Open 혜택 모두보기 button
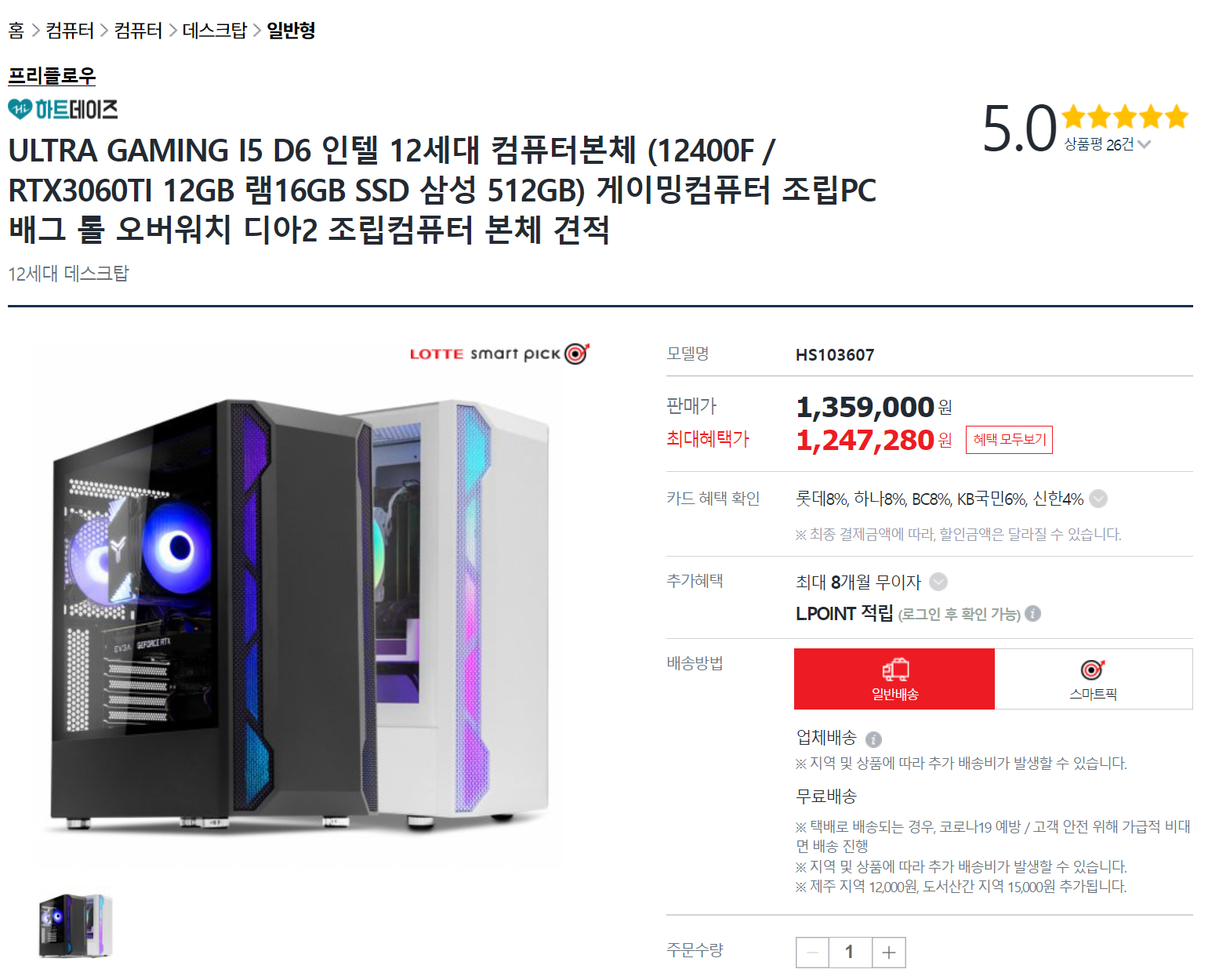This screenshot has width=1230, height=980. (1010, 440)
